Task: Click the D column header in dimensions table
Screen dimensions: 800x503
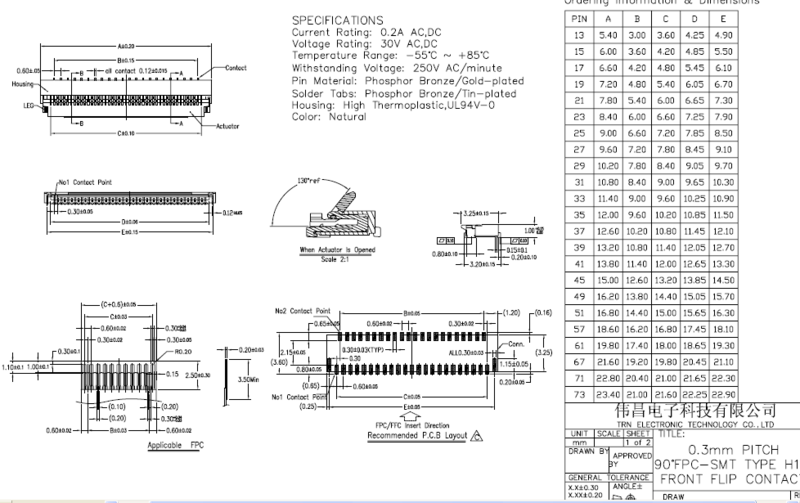Action: pyautogui.click(x=694, y=19)
